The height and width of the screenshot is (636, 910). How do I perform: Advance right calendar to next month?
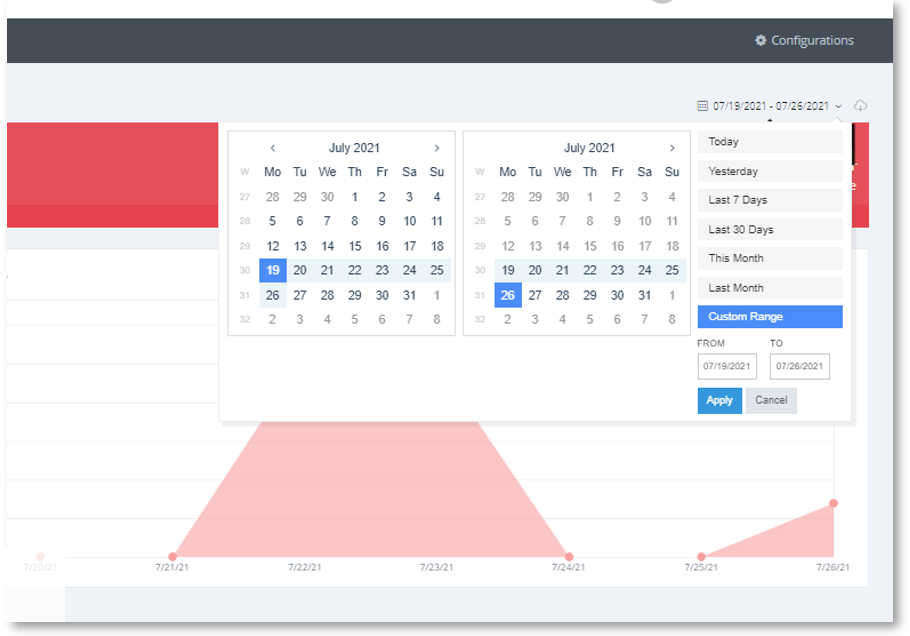coord(672,148)
